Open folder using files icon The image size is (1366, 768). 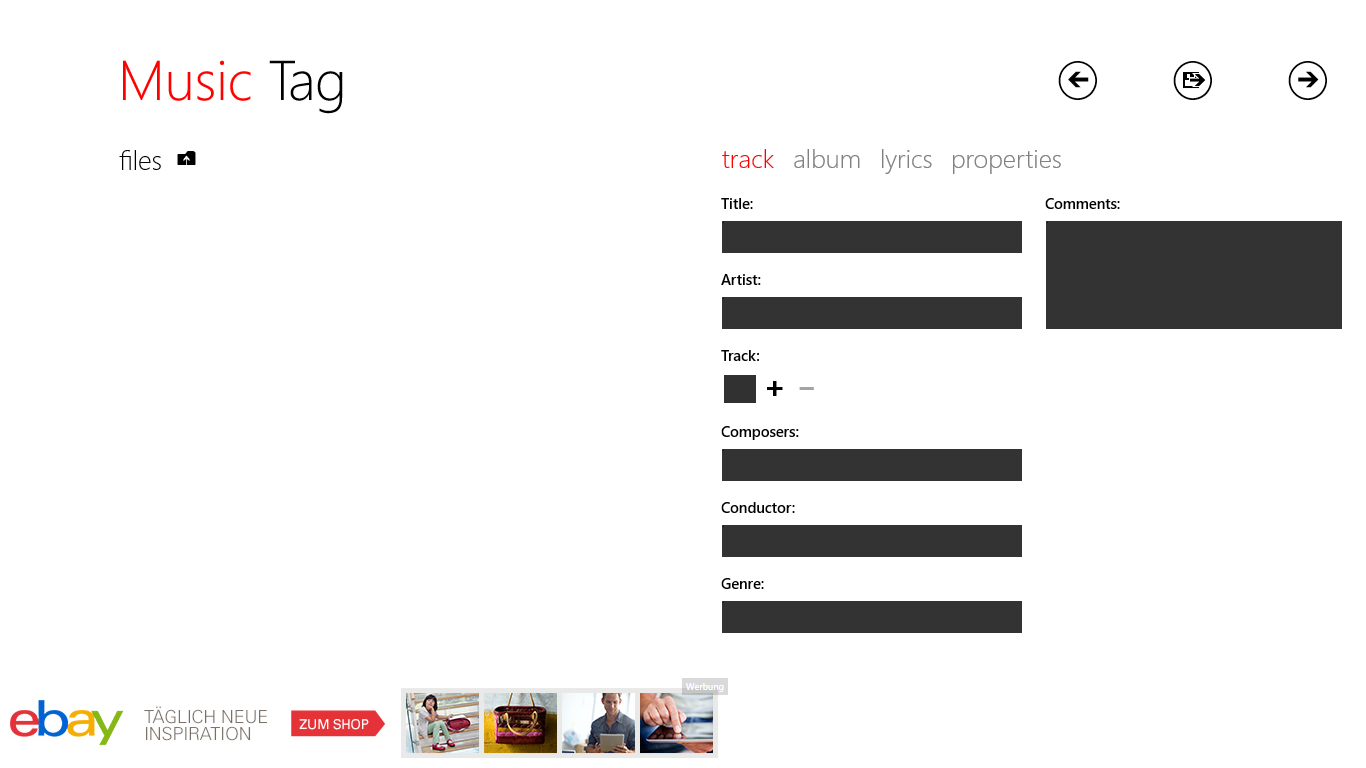pos(186,159)
